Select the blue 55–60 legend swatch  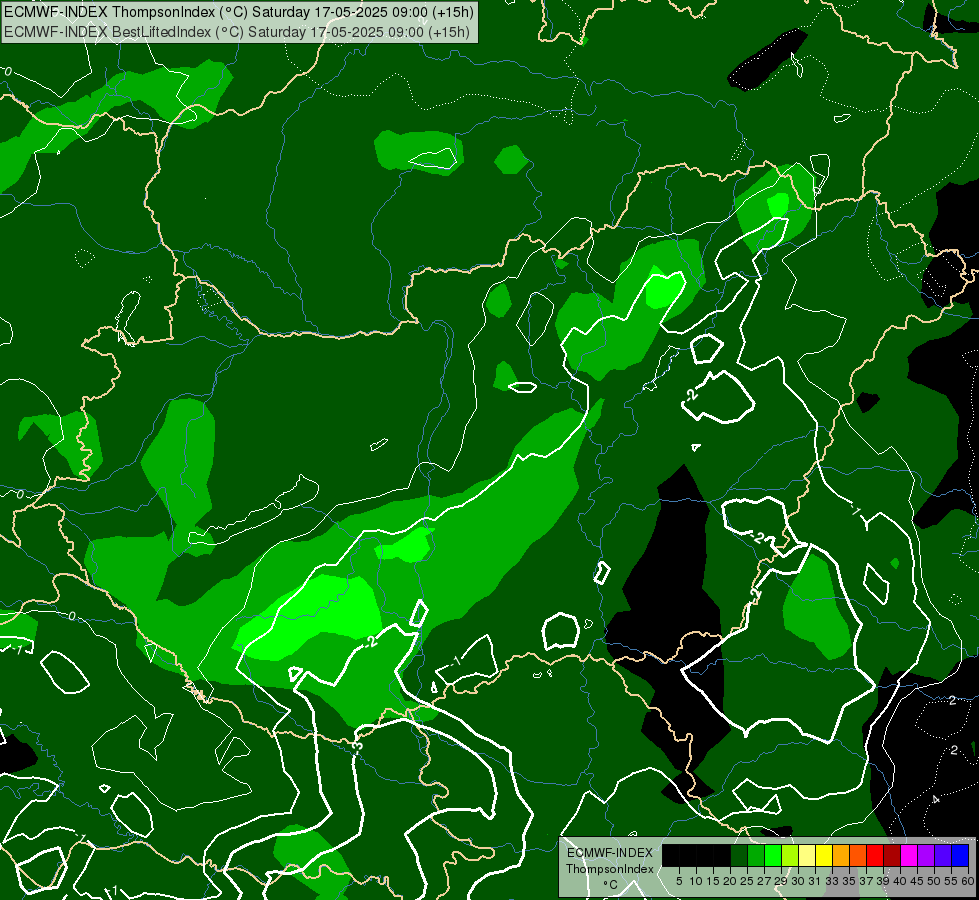coord(959,855)
